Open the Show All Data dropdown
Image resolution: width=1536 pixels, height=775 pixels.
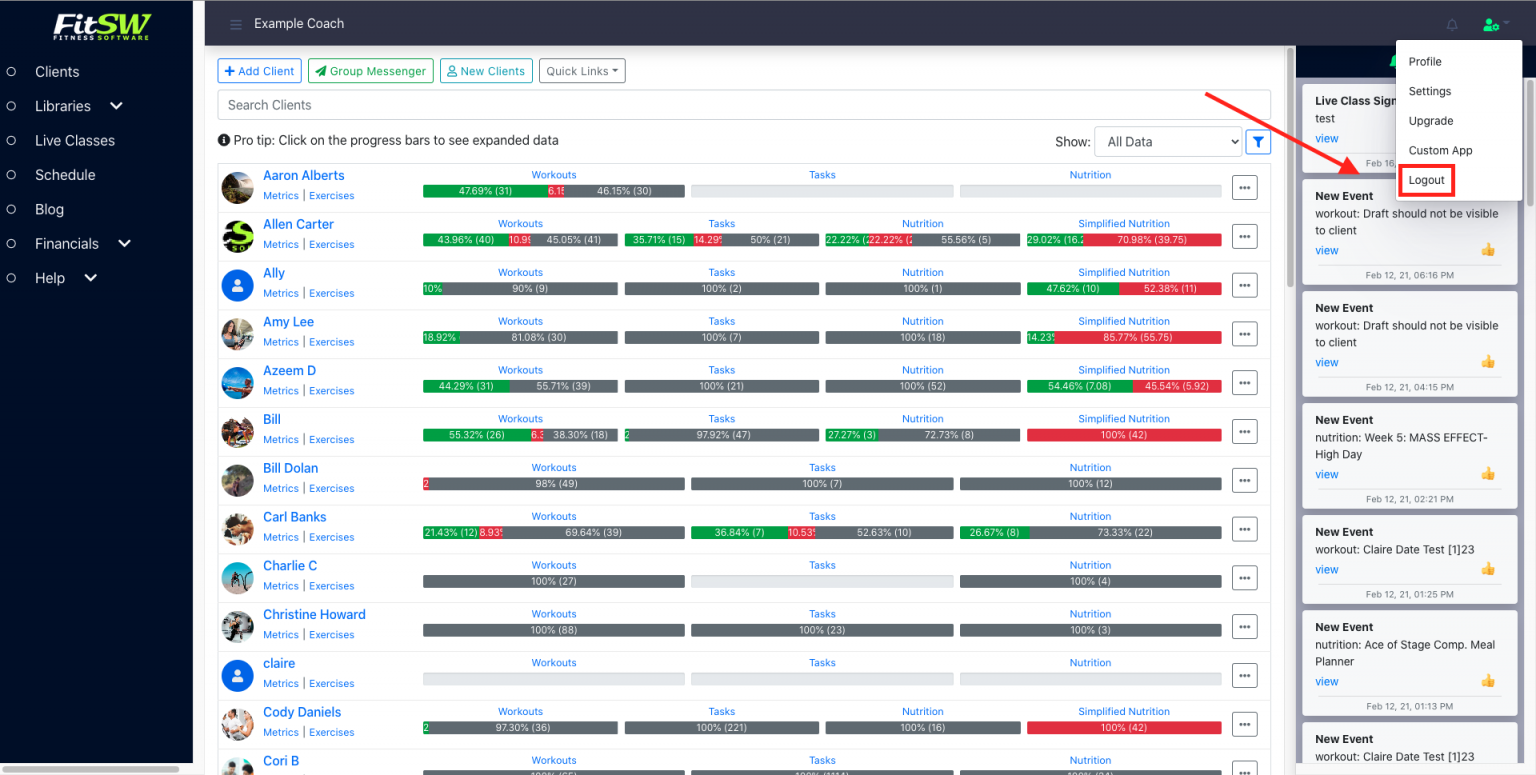(1167, 142)
